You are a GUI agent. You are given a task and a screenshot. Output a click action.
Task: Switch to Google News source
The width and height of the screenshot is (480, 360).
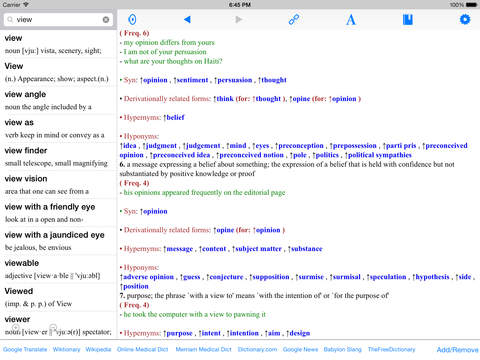[300, 349]
